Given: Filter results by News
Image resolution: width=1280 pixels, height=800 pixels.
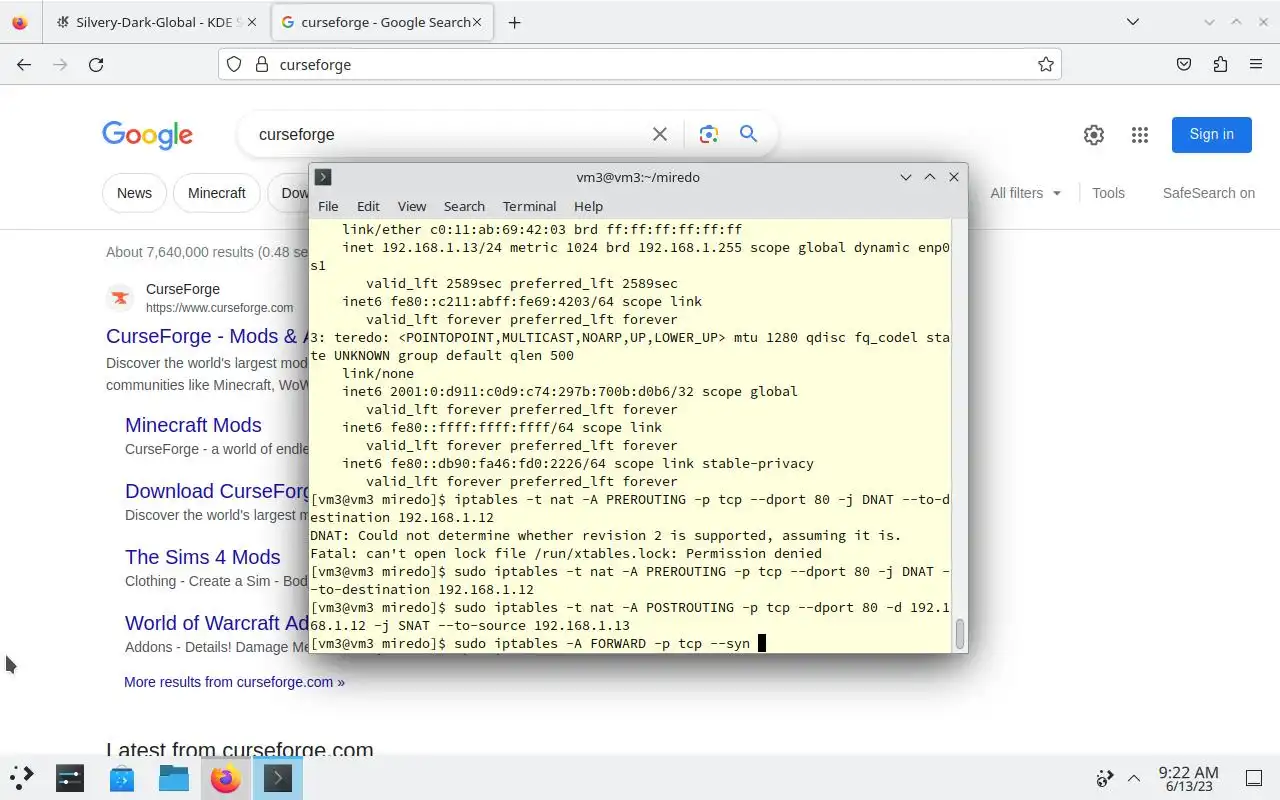Looking at the screenshot, I should (134, 193).
